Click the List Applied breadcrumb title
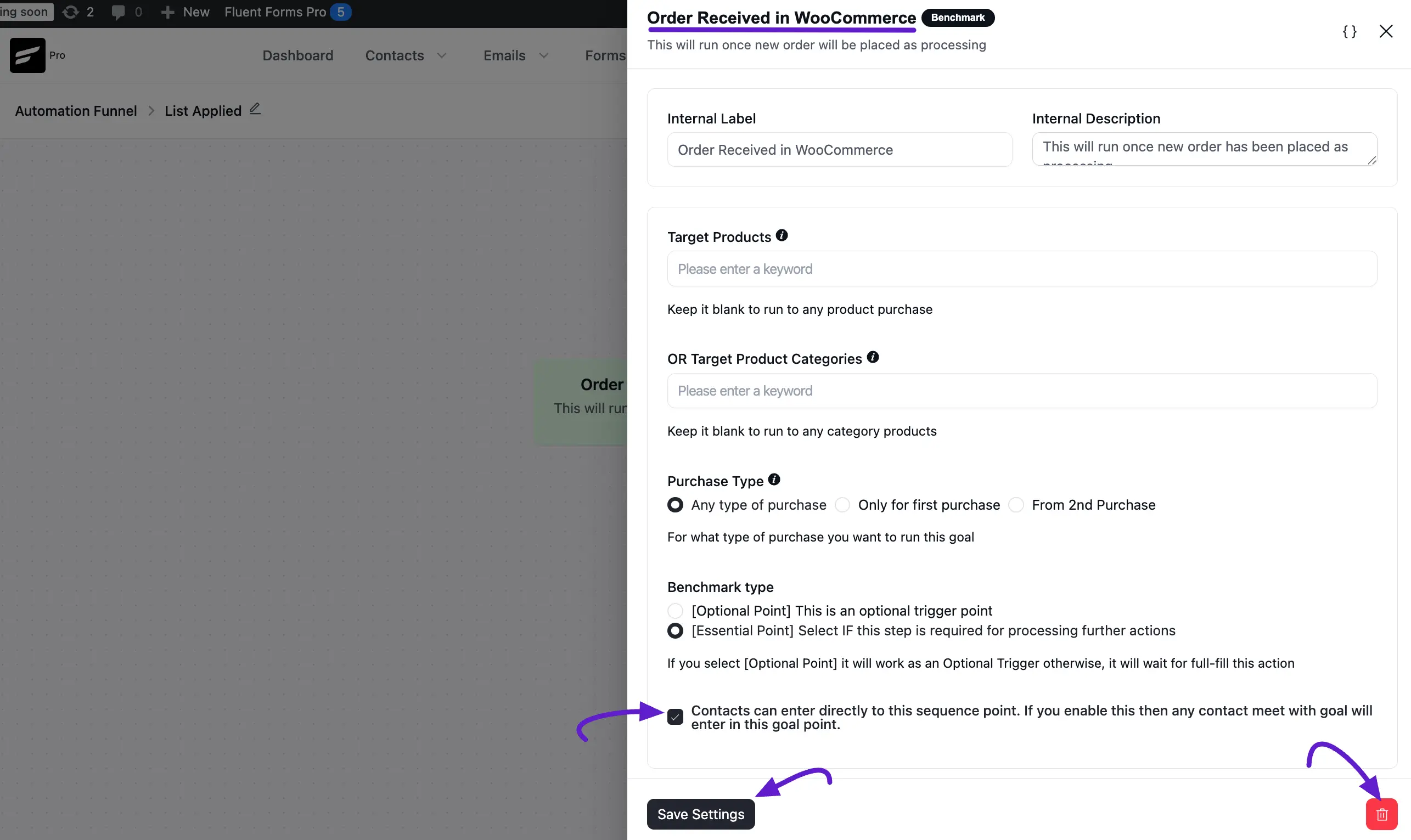Image resolution: width=1411 pixels, height=840 pixels. tap(203, 111)
